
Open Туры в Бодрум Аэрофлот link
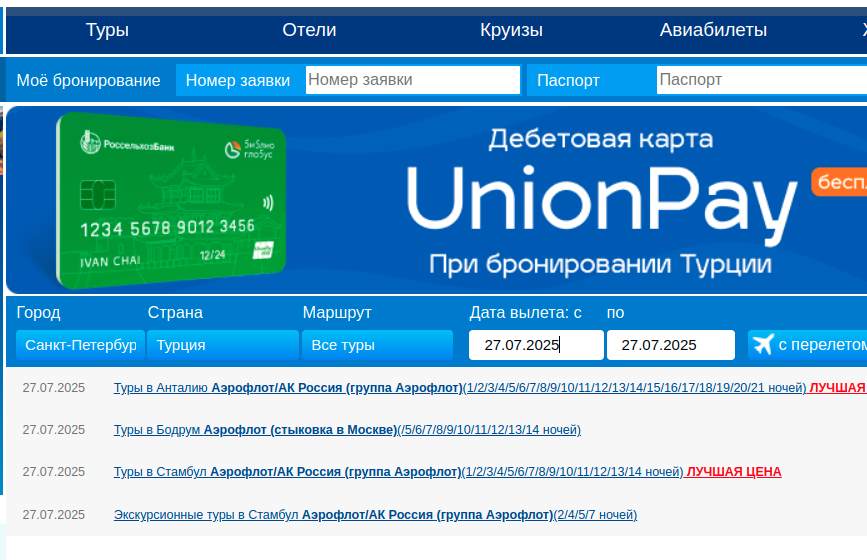click(x=347, y=430)
